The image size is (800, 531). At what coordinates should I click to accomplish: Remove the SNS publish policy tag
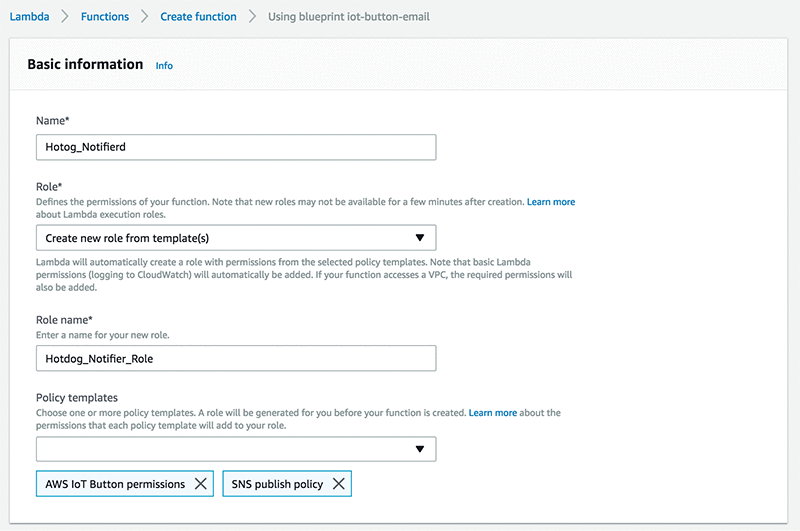[339, 484]
